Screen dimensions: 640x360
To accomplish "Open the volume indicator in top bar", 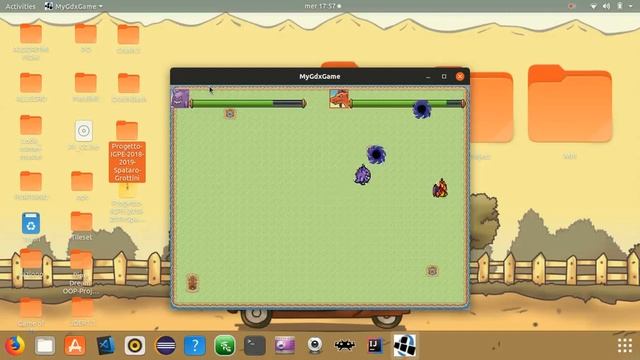I will pos(607,6).
